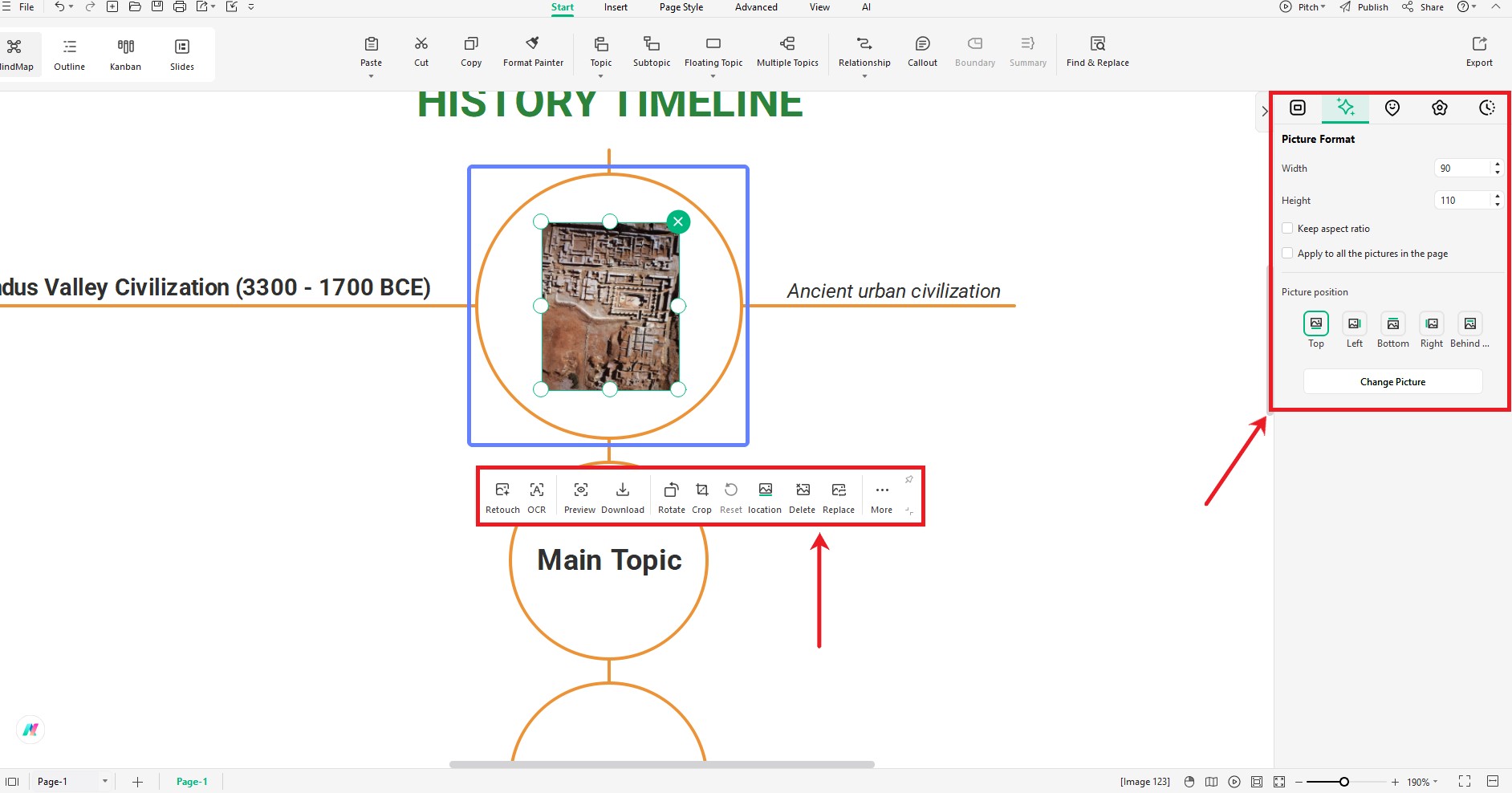Image resolution: width=1512 pixels, height=793 pixels.
Task: Delete the selected picture
Action: pyautogui.click(x=803, y=498)
